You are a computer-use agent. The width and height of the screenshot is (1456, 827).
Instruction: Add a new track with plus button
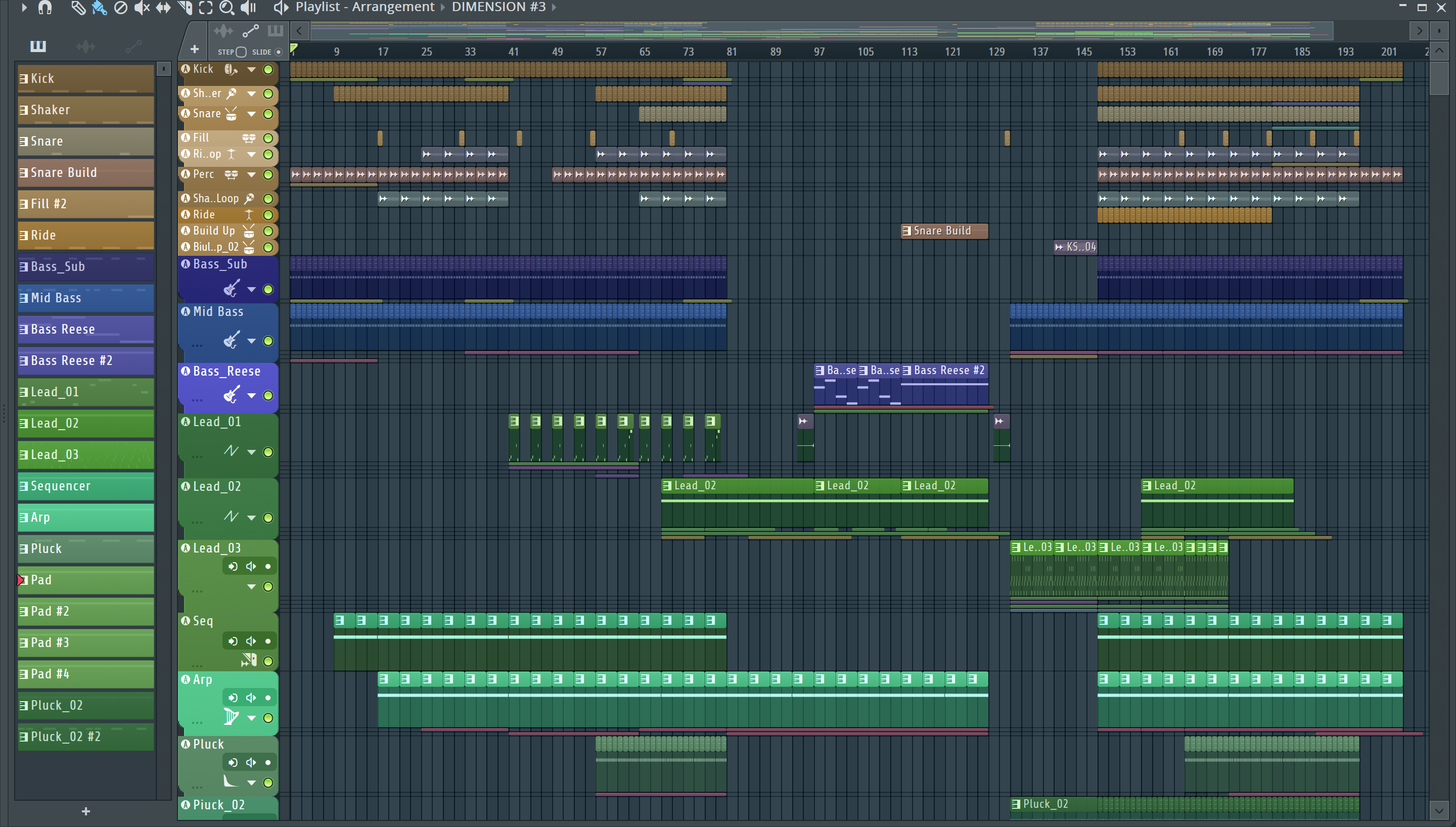tap(194, 50)
